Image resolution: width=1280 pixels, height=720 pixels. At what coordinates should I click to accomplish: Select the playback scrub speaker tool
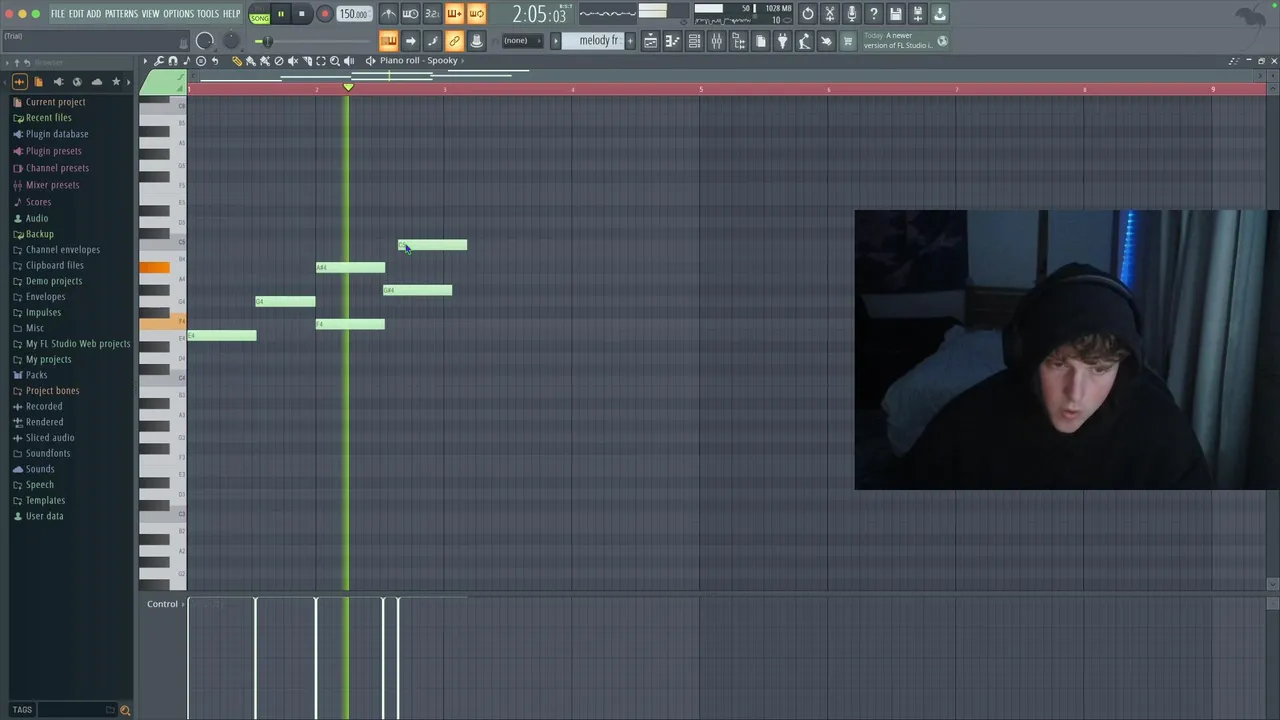click(349, 61)
